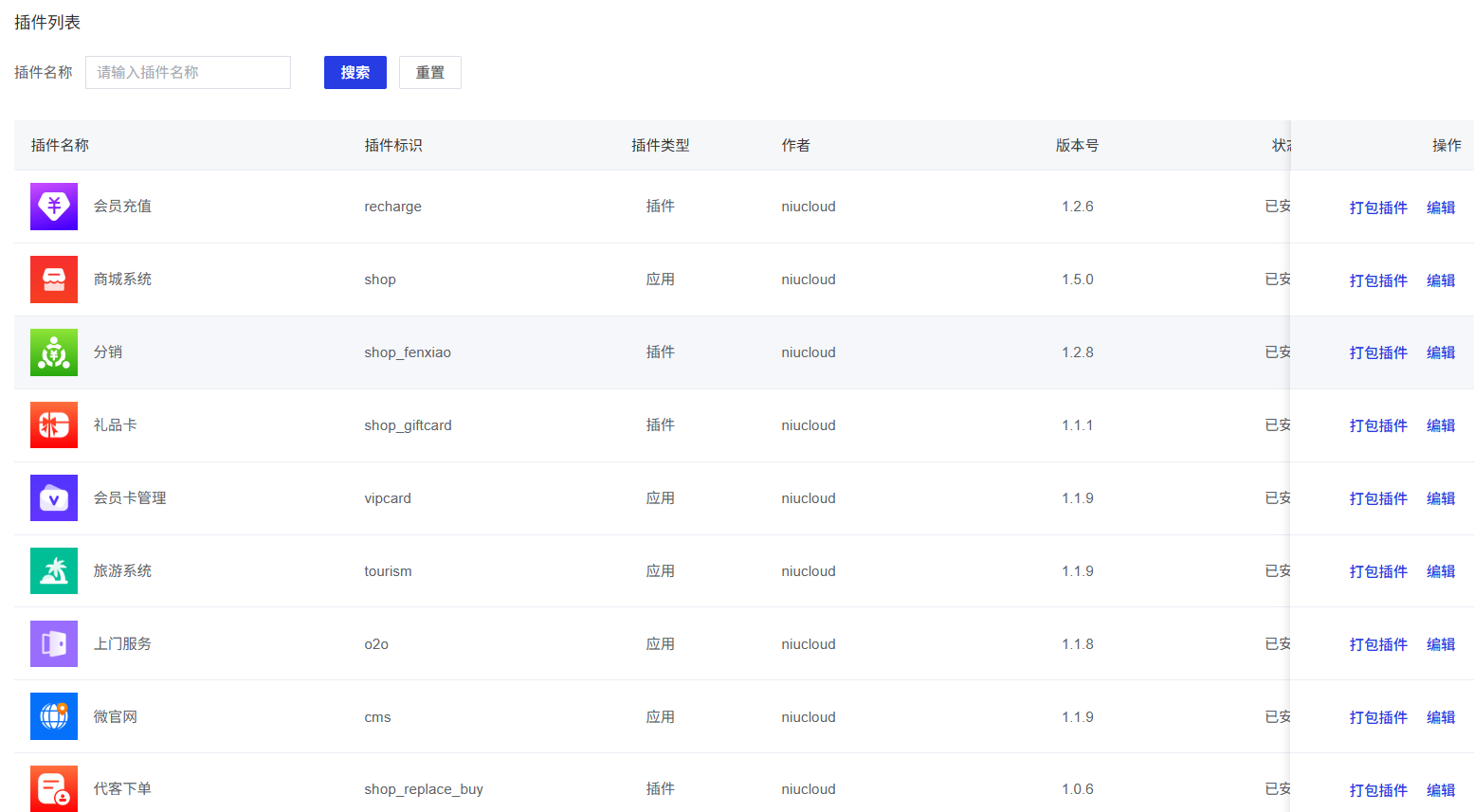Viewport: 1474px width, 812px height.
Task: Edit the 商城系统 shop plugin
Action: coord(1440,280)
